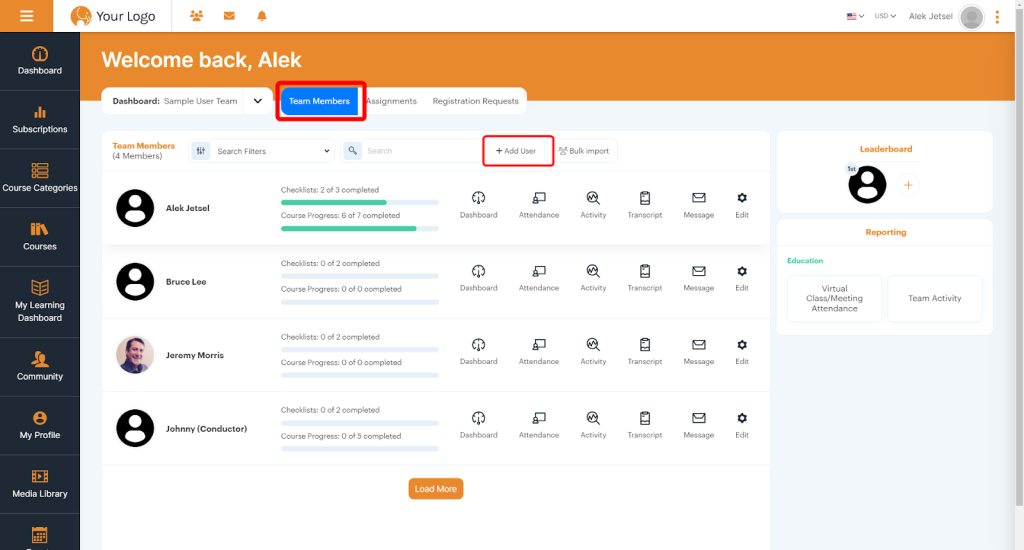Click Alek Jetsel's course progress bar
Screen dimensions: 1024x550
pyautogui.click(x=360, y=229)
